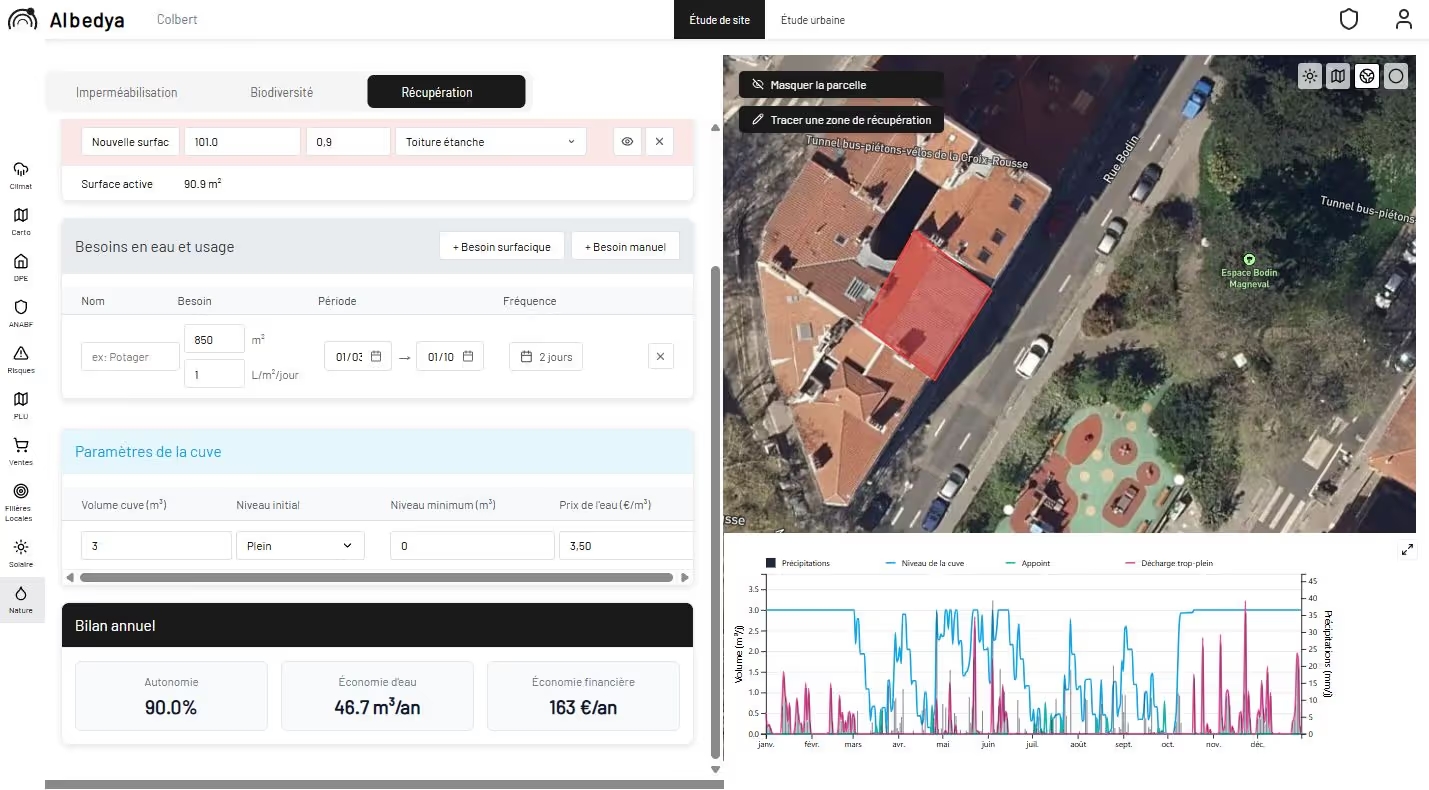Image resolution: width=1429 pixels, height=790 pixels.
Task: Open the Toiture étanche dropdown
Action: click(x=490, y=142)
